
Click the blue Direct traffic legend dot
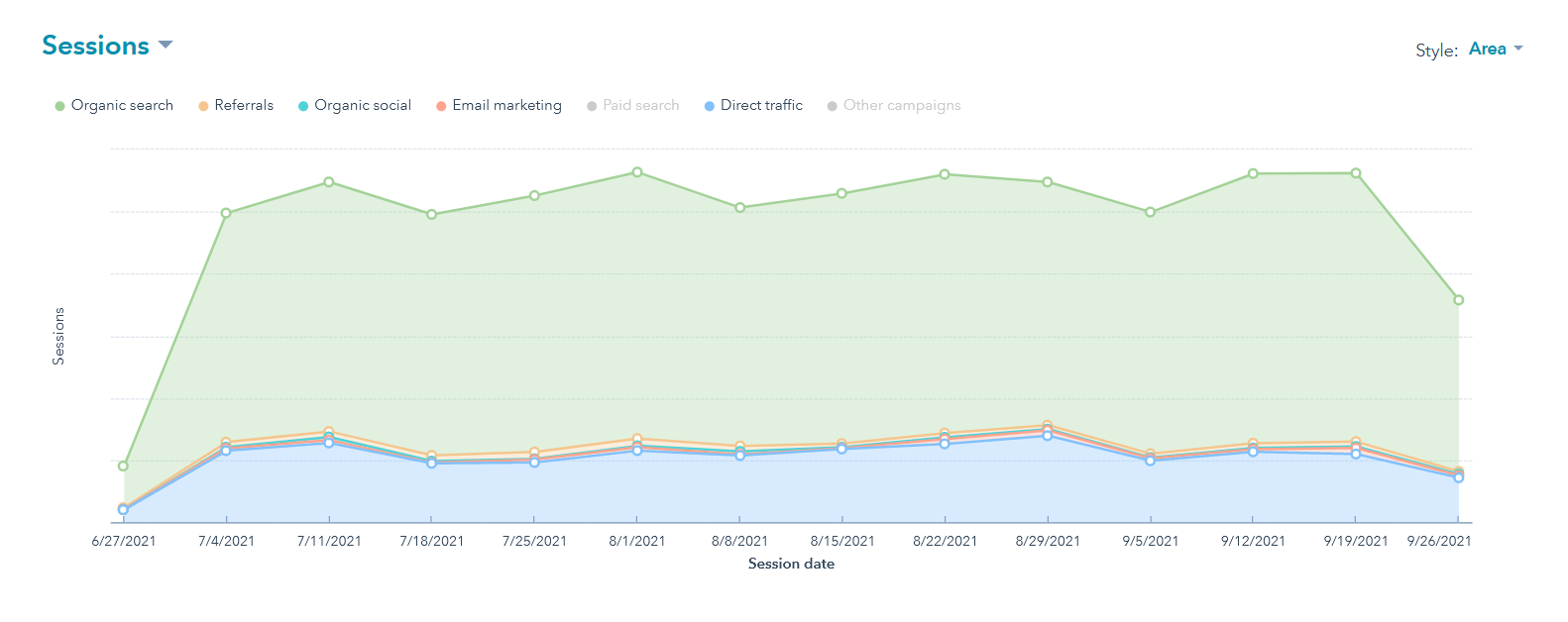coord(710,106)
